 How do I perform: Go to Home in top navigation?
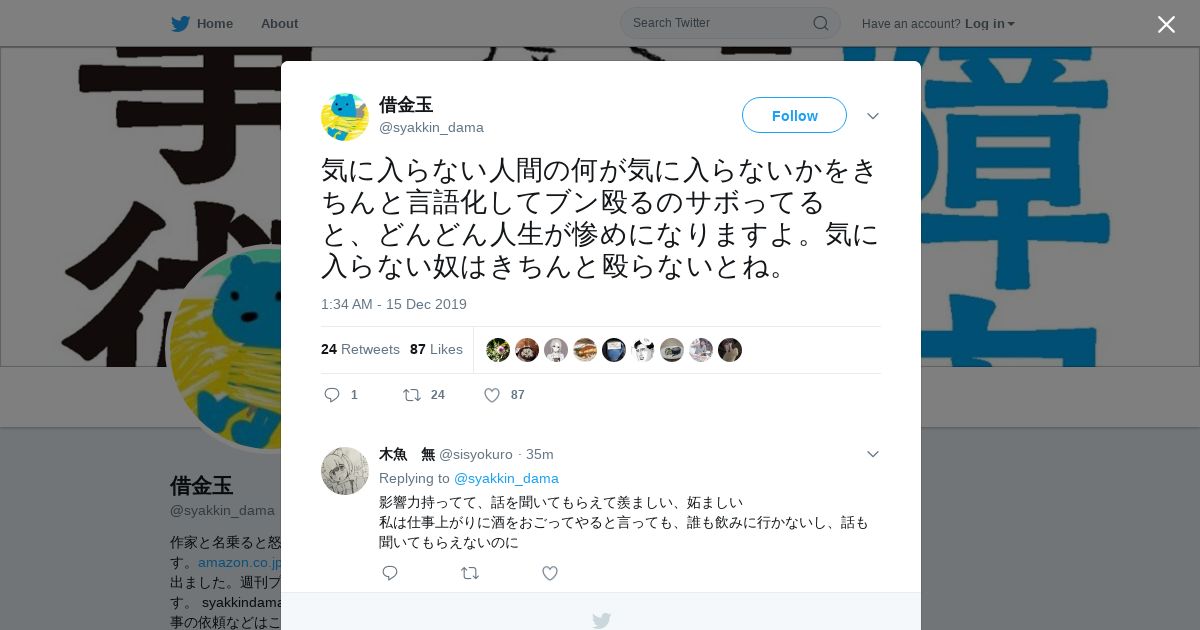click(x=214, y=23)
